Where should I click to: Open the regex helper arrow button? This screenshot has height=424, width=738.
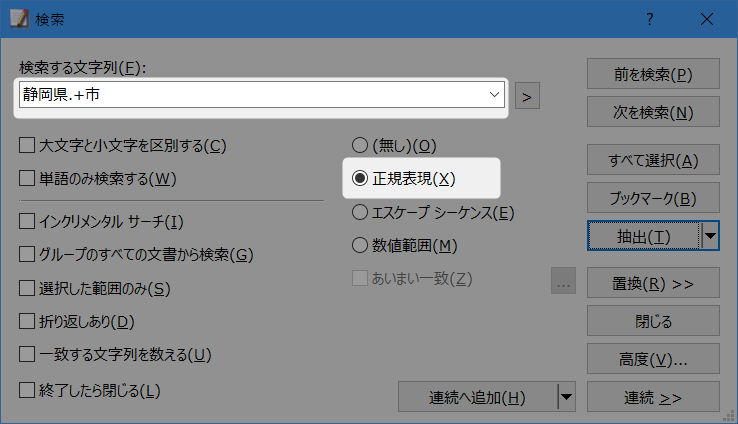click(x=527, y=96)
